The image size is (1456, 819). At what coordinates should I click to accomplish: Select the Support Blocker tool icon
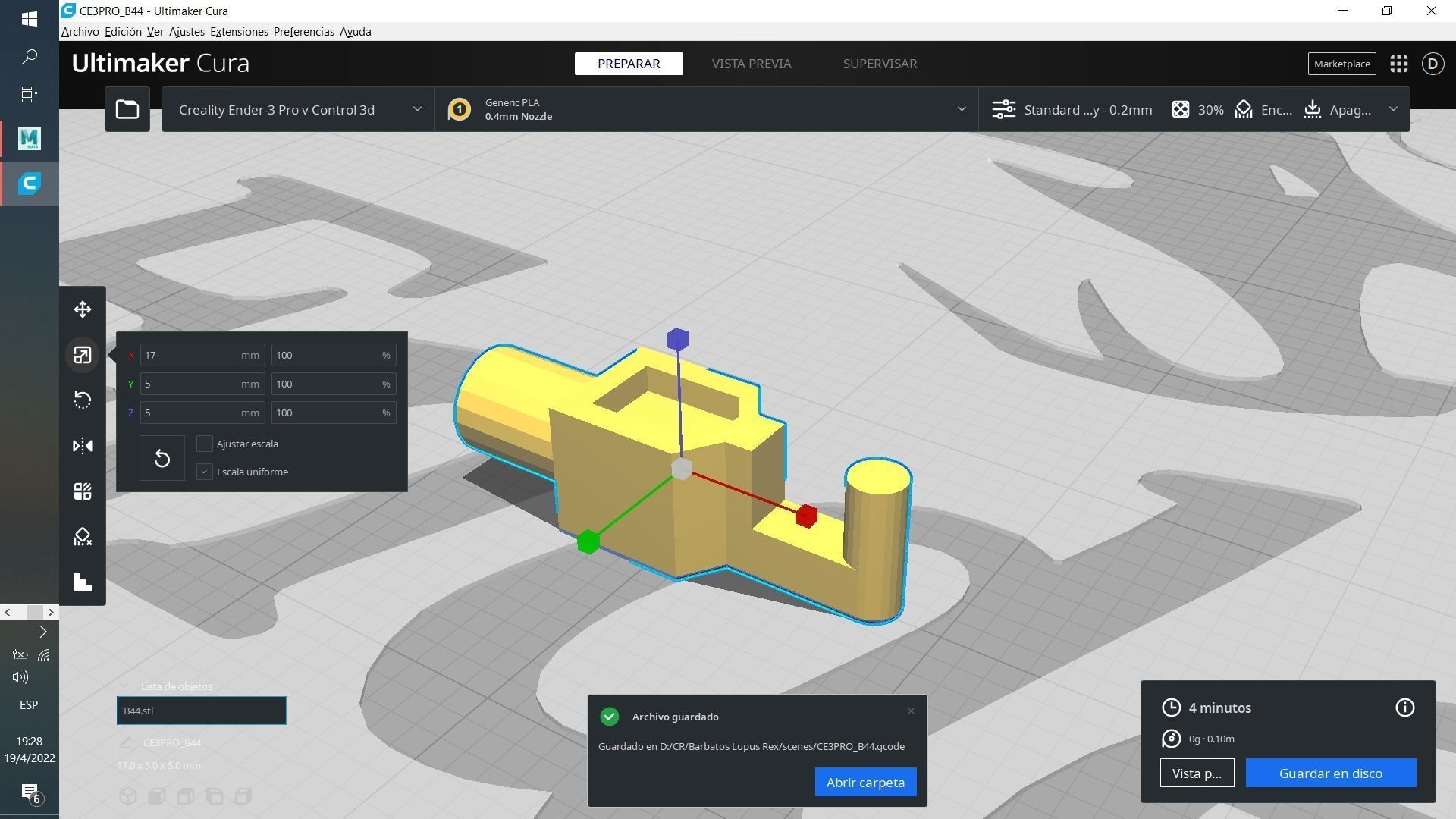tap(83, 537)
